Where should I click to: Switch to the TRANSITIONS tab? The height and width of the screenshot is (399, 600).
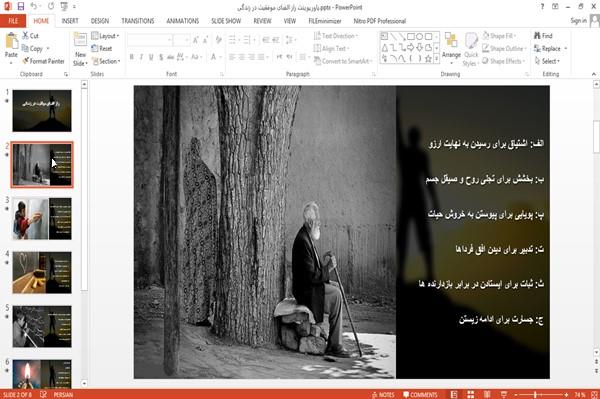(x=138, y=21)
